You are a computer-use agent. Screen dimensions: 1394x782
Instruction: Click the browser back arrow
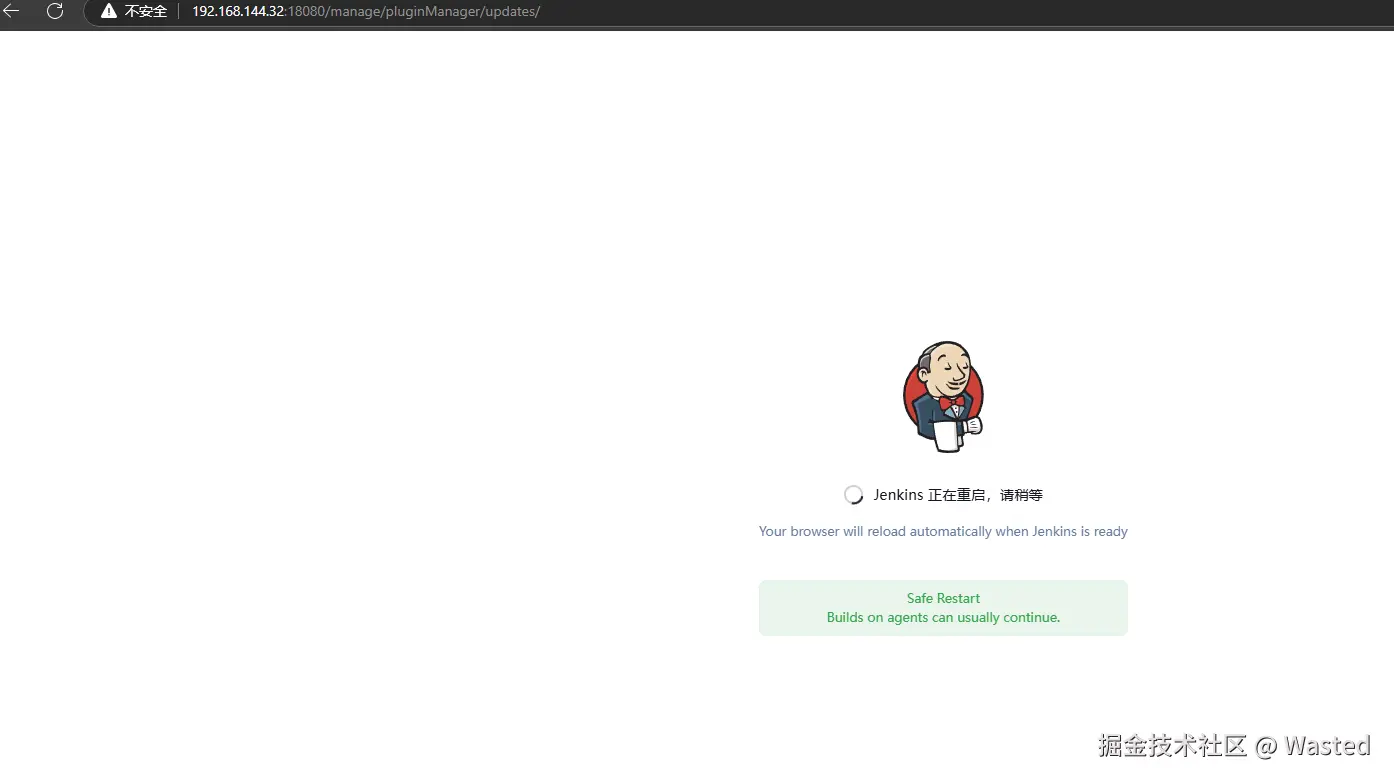click(x=11, y=11)
